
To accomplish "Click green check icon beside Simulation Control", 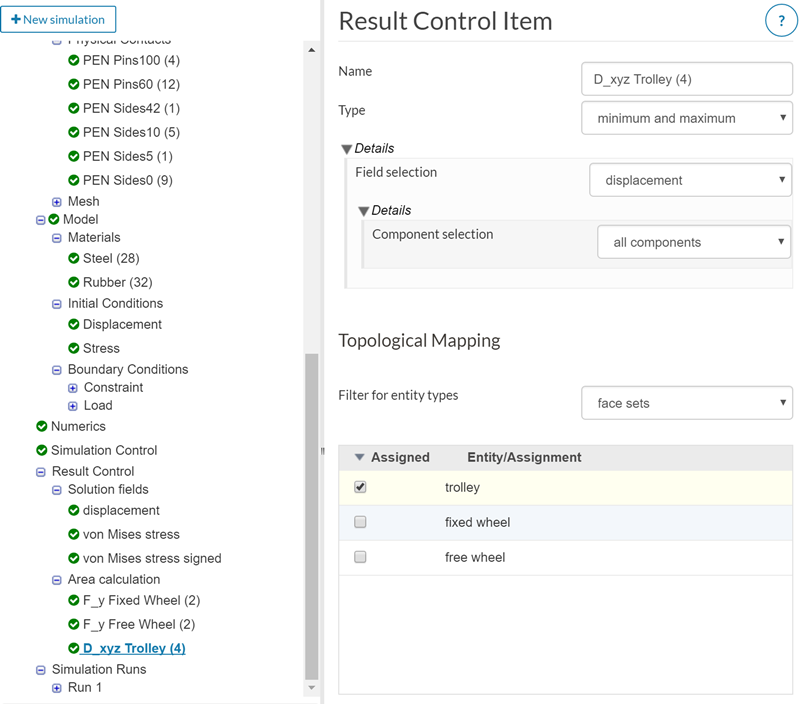I will click(42, 451).
